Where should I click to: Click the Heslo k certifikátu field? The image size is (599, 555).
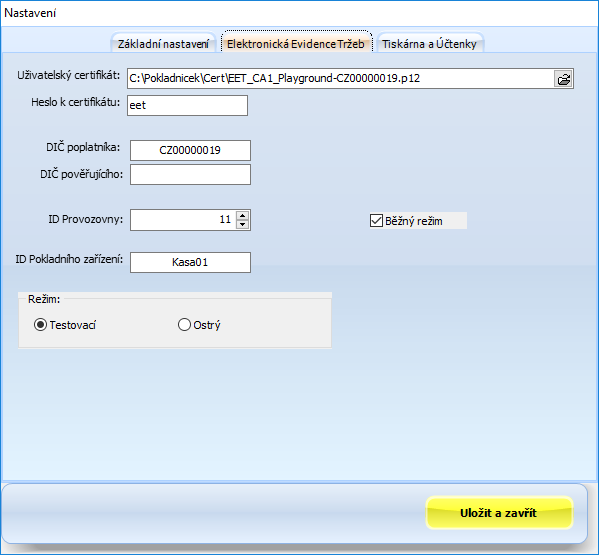click(187, 105)
